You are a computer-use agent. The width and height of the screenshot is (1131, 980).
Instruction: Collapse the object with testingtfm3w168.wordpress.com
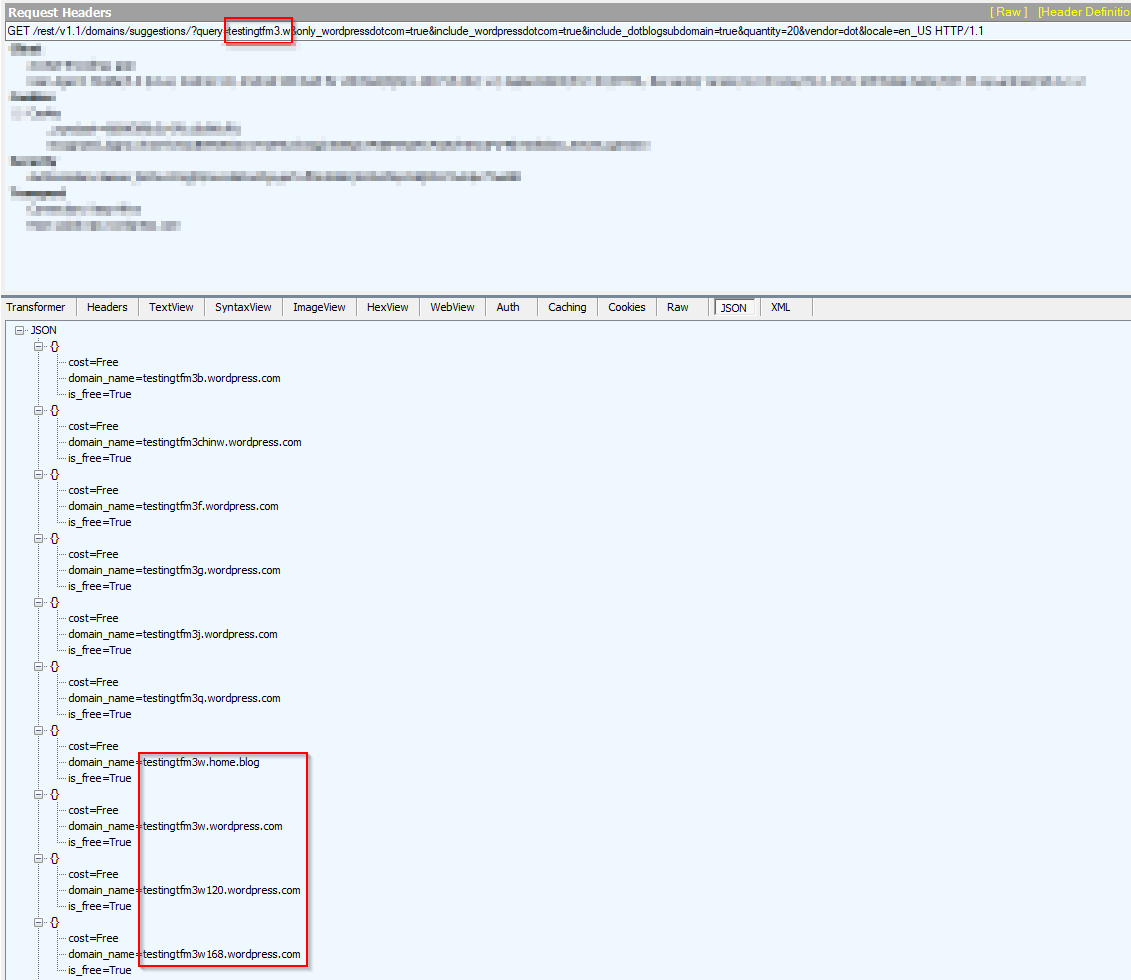[x=39, y=922]
